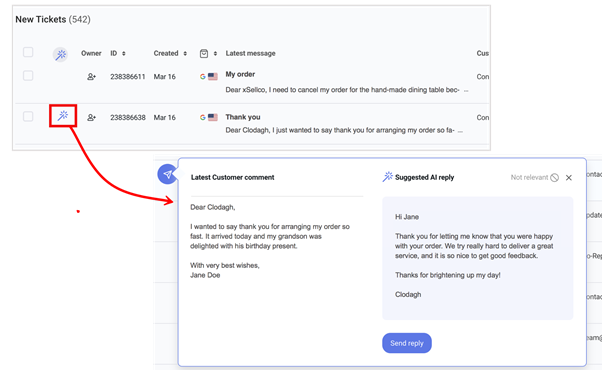The height and width of the screenshot is (370, 602).
Task: Click Thanks for brightening up my day line
Action: click(448, 275)
